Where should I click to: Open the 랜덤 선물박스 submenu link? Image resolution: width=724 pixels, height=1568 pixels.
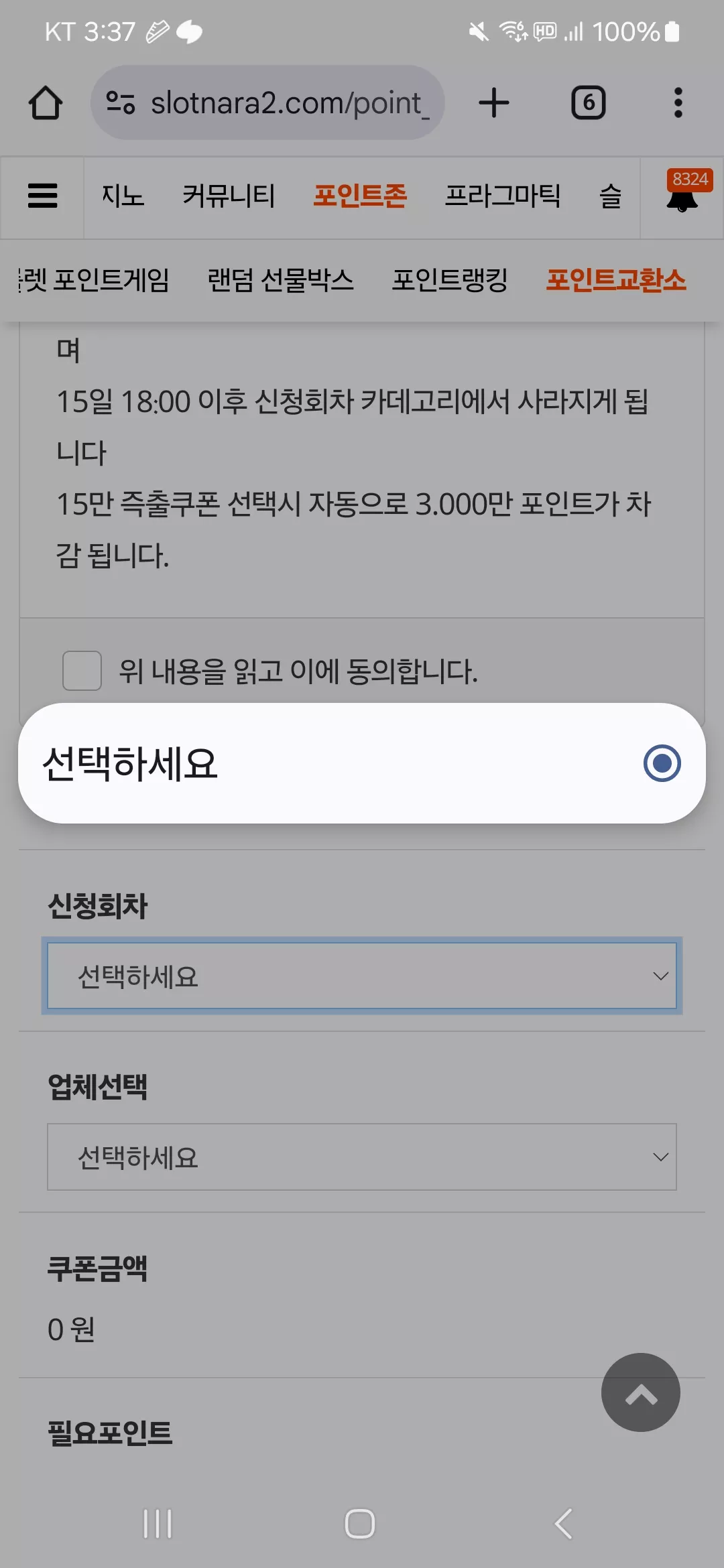click(x=280, y=279)
